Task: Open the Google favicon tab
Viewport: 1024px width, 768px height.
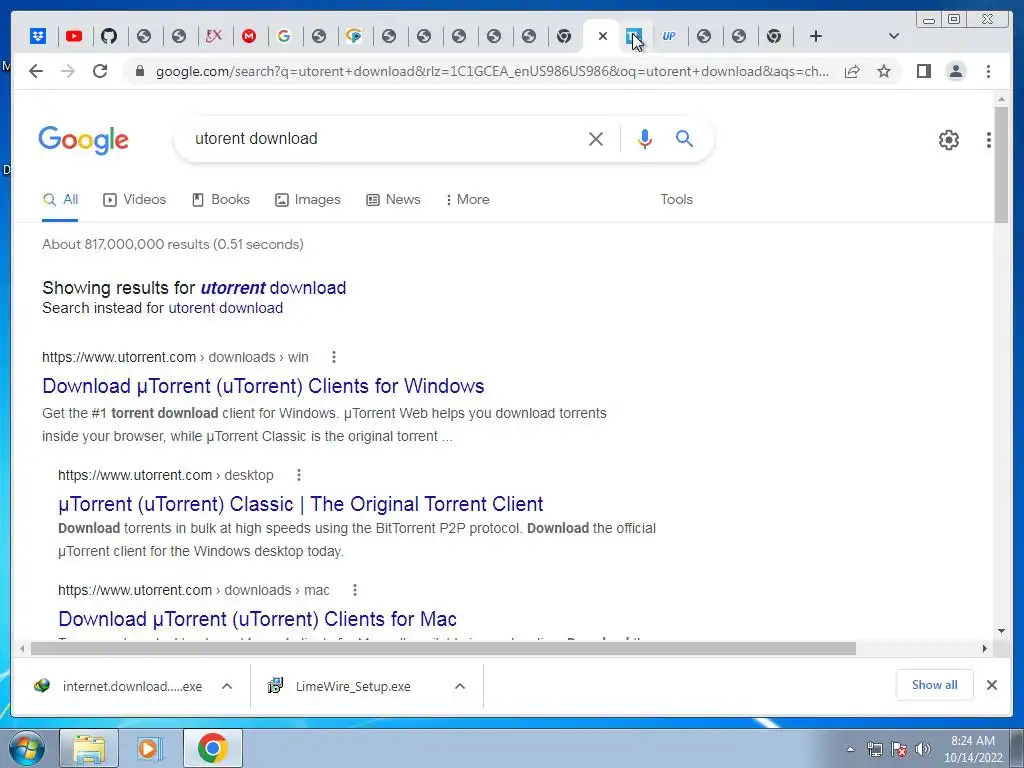Action: 284,37
